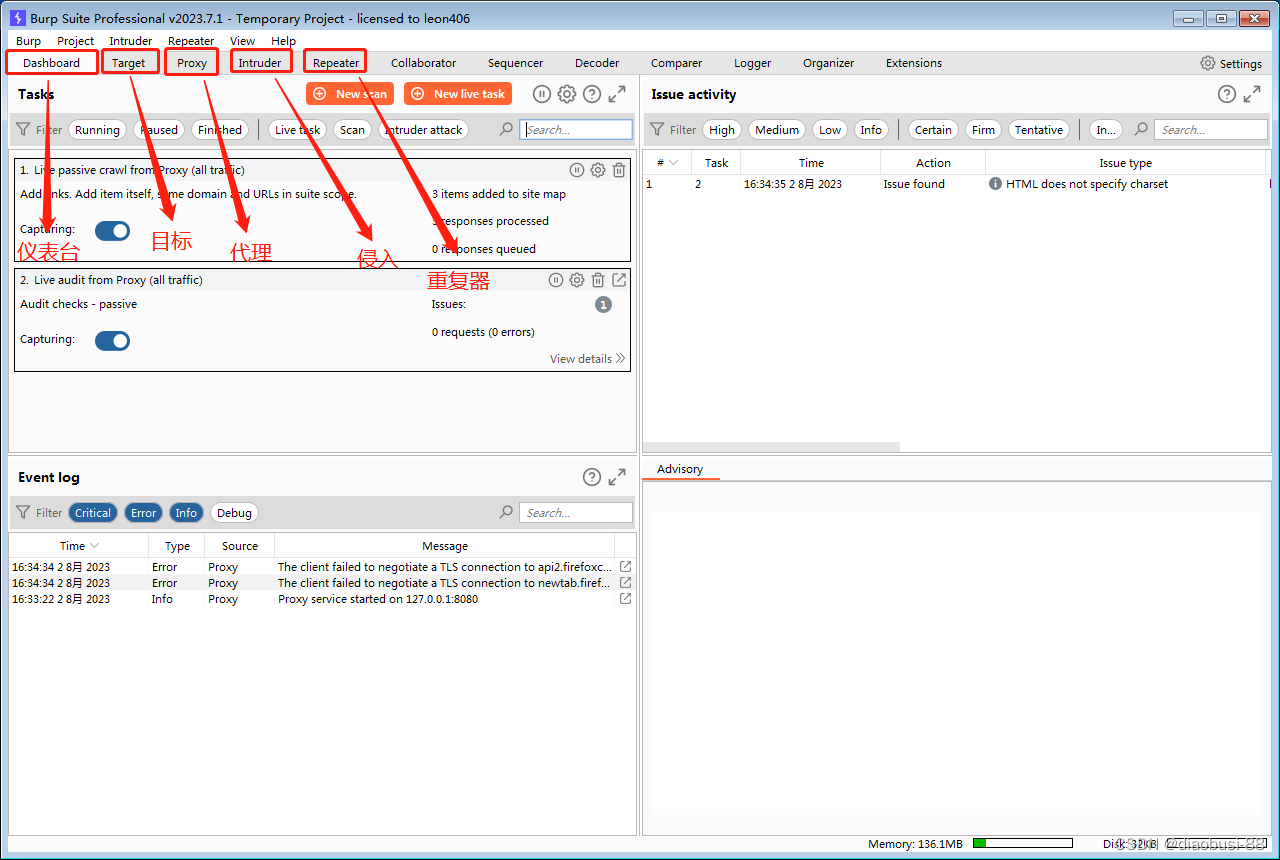Pause the Live audit from Proxy task

pyautogui.click(x=556, y=280)
